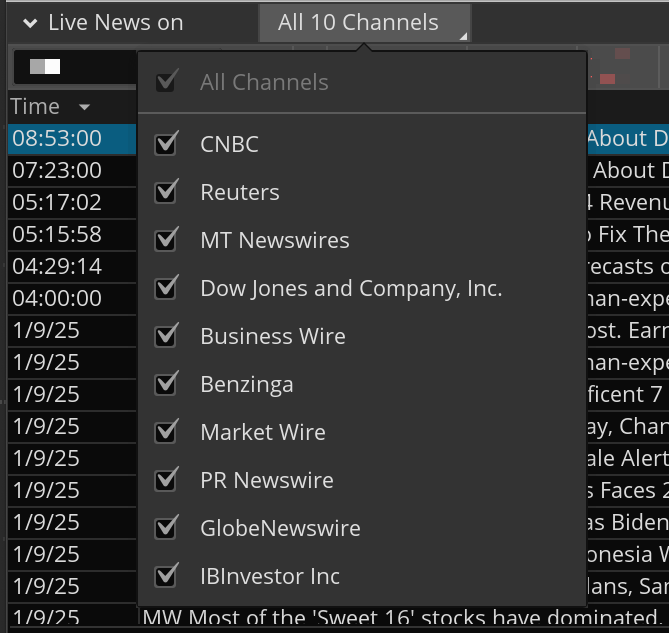
Task: Click the All Channels checkbox
Action: 167,82
